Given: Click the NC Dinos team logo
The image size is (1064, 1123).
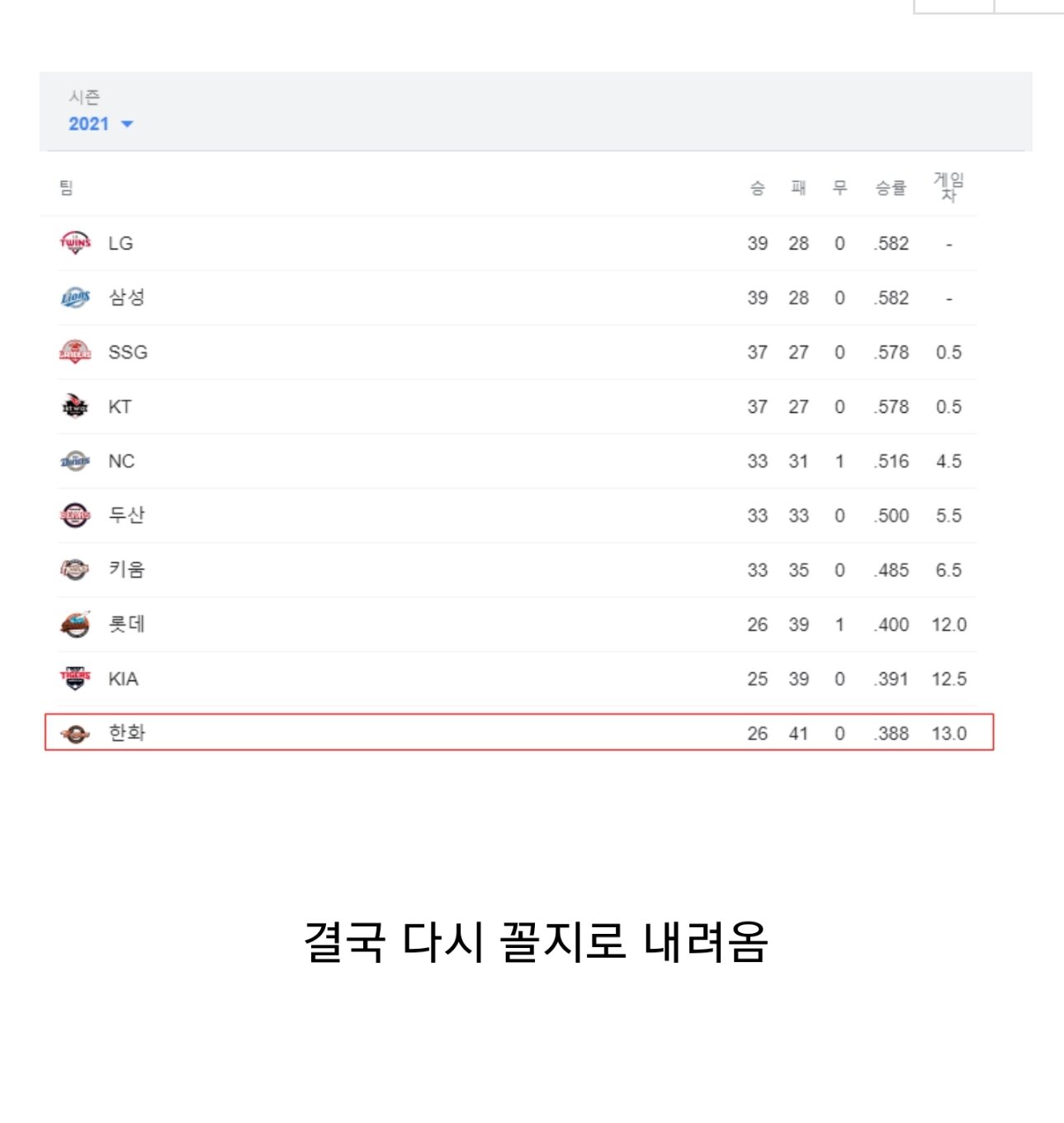Looking at the screenshot, I should [x=75, y=461].
